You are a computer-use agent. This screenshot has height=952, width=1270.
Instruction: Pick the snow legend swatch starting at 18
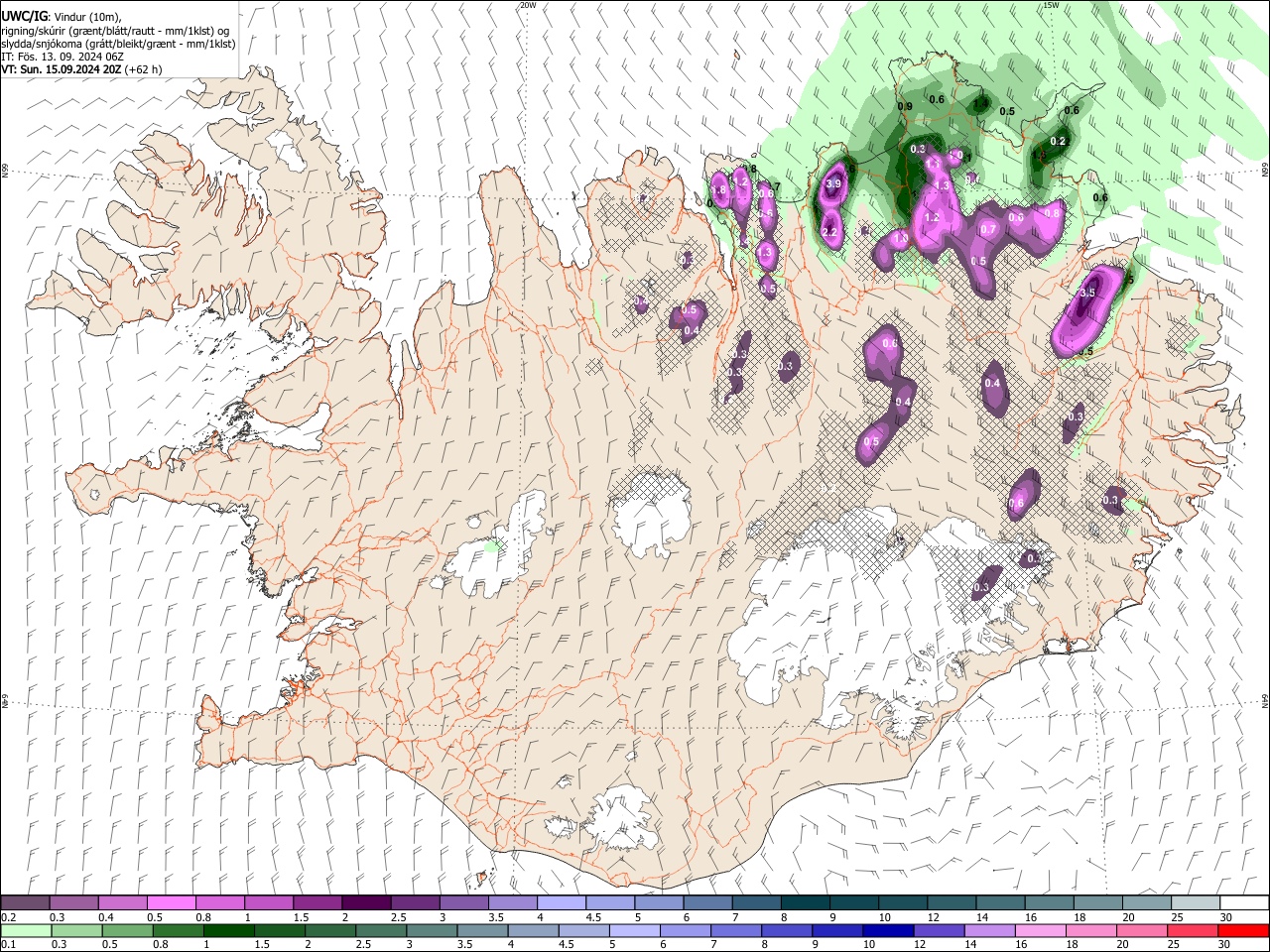(x=1097, y=903)
